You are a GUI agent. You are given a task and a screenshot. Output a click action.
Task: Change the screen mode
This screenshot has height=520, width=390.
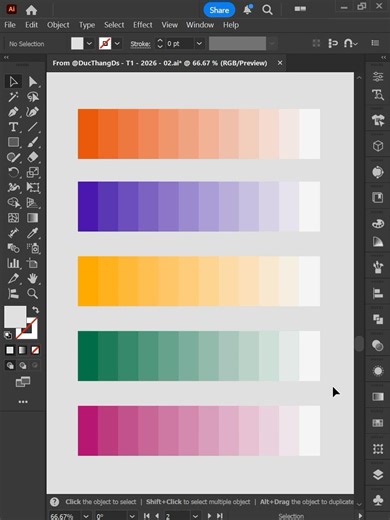tap(23, 382)
